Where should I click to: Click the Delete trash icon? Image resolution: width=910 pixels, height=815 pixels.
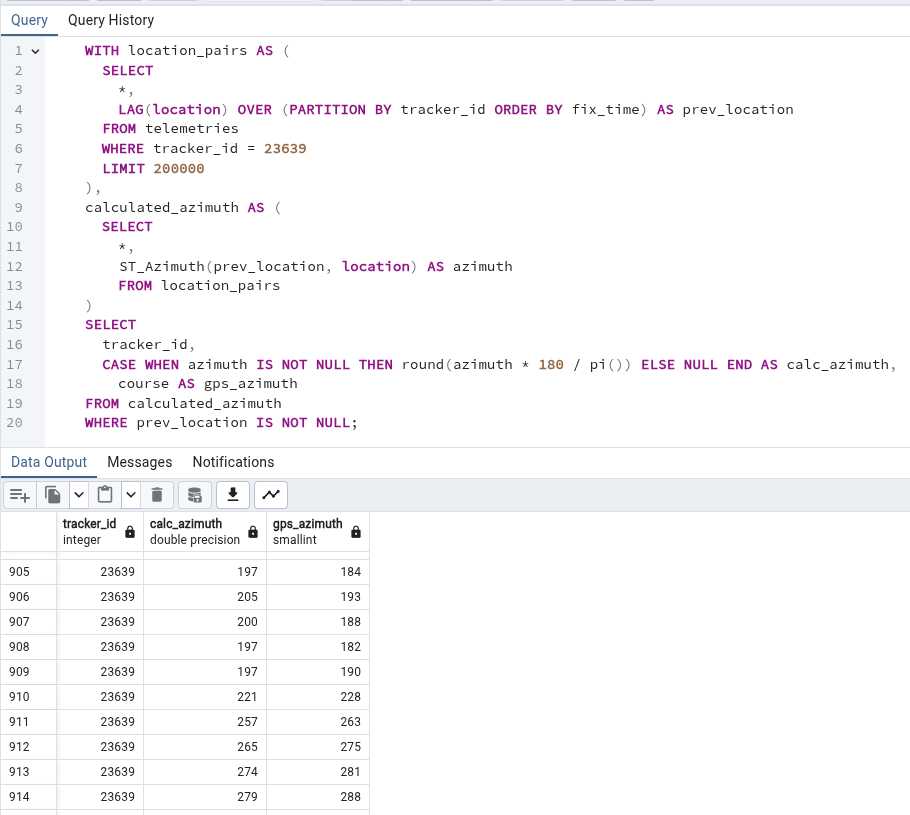tap(157, 495)
